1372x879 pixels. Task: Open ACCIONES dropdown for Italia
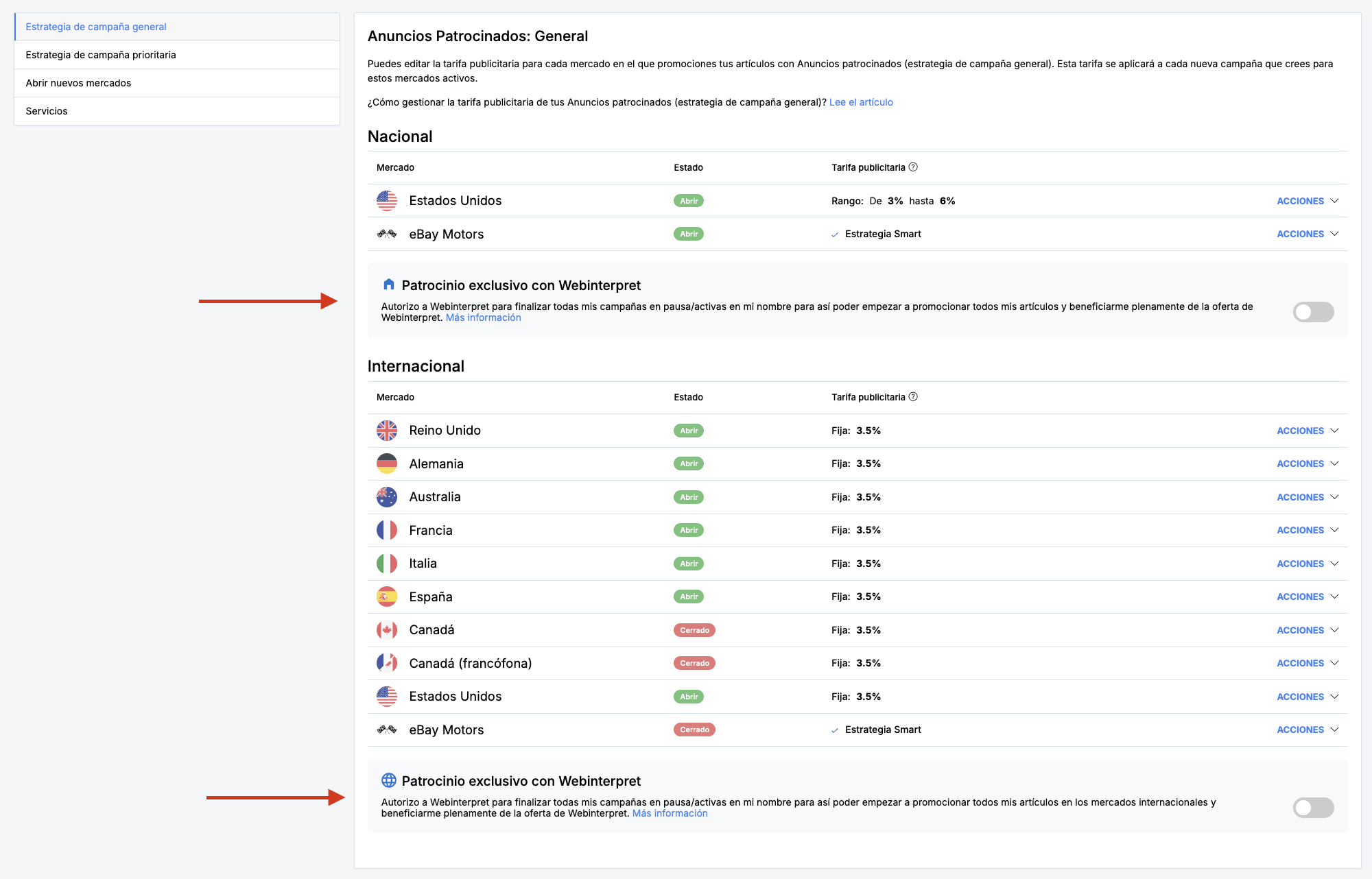pyautogui.click(x=1308, y=564)
